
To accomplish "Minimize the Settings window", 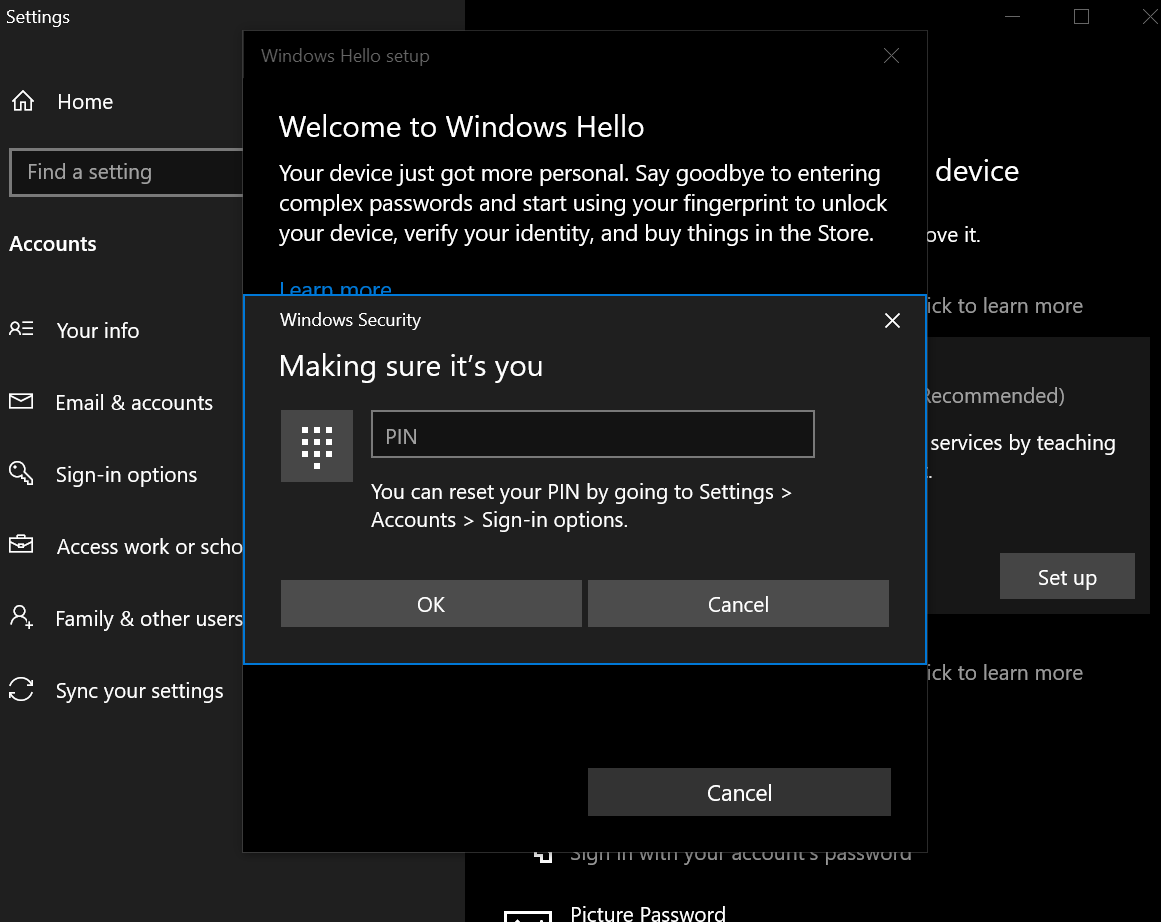I will (x=1012, y=16).
